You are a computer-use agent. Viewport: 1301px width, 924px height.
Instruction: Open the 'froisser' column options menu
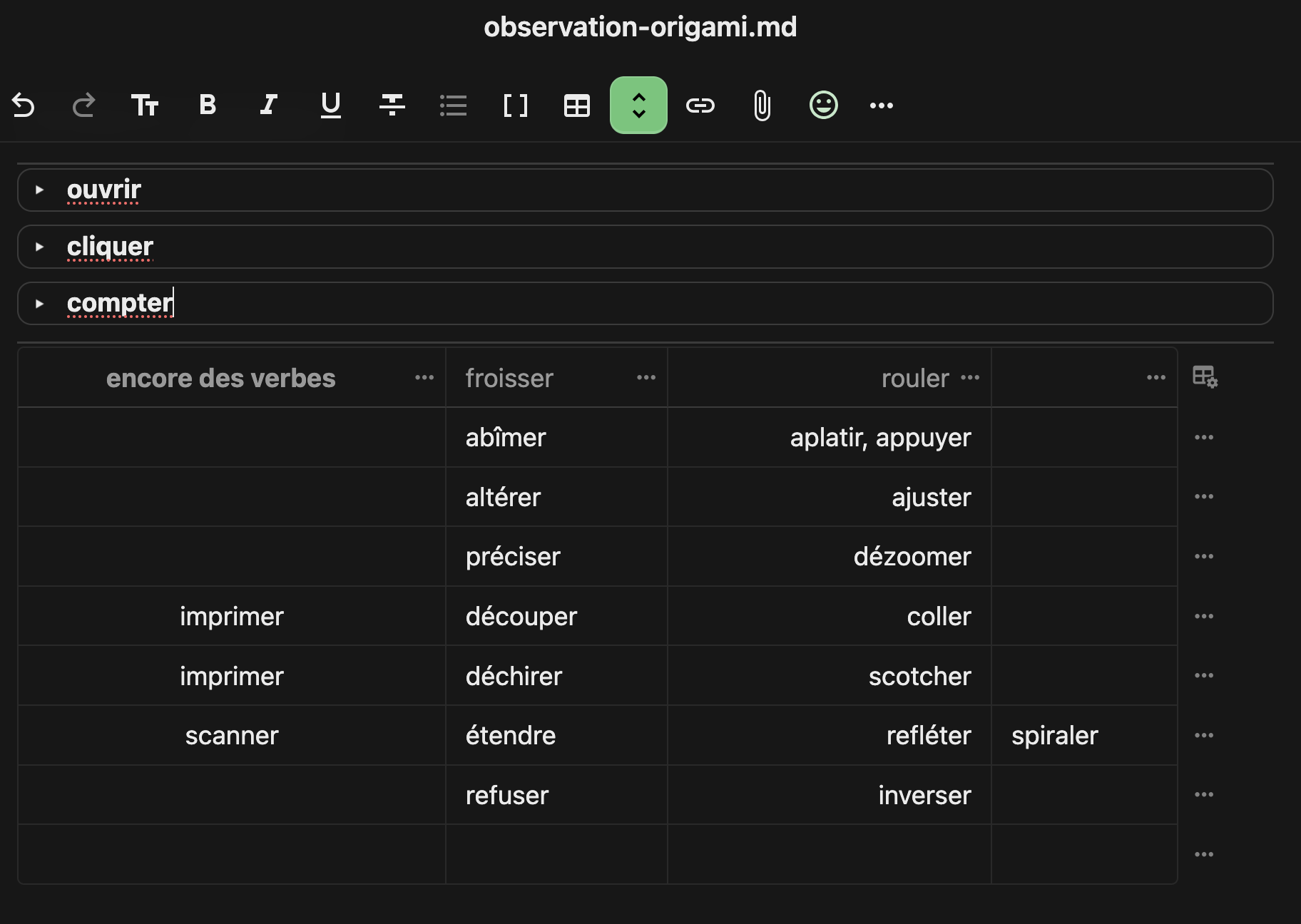pos(646,378)
